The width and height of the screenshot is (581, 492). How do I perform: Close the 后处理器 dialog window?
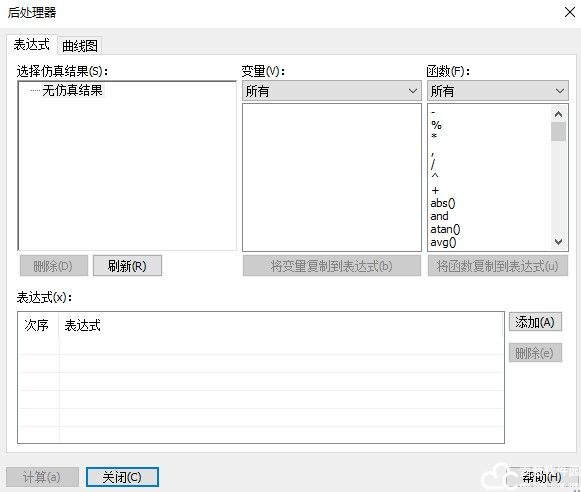point(570,12)
